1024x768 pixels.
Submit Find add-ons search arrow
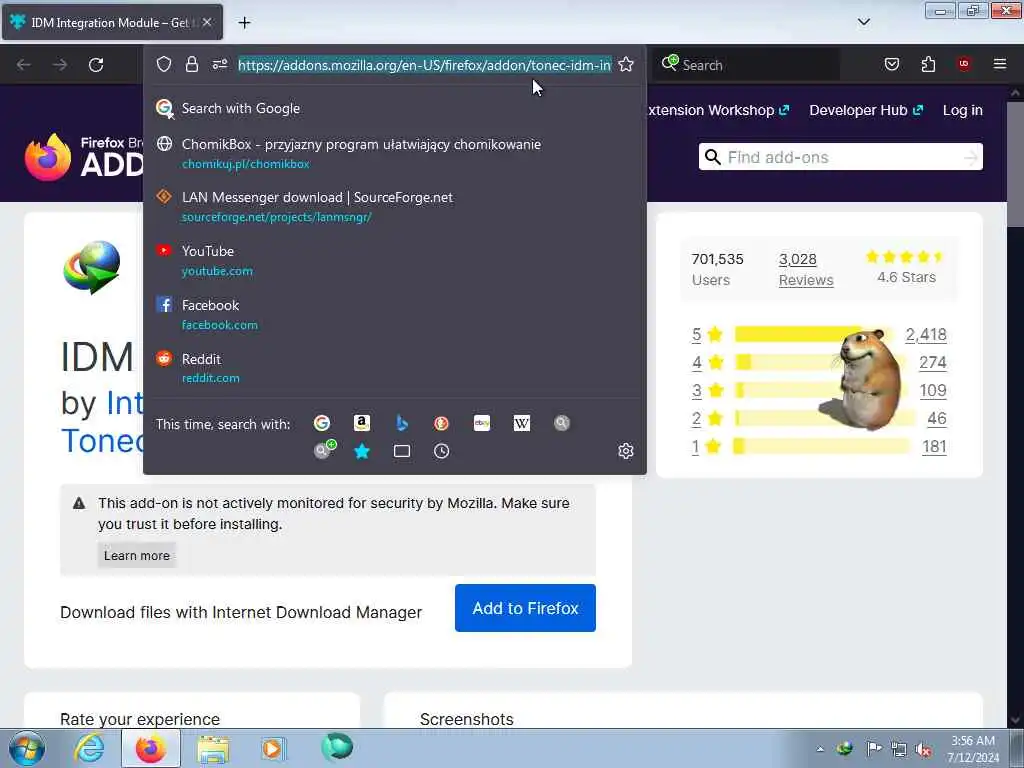971,157
